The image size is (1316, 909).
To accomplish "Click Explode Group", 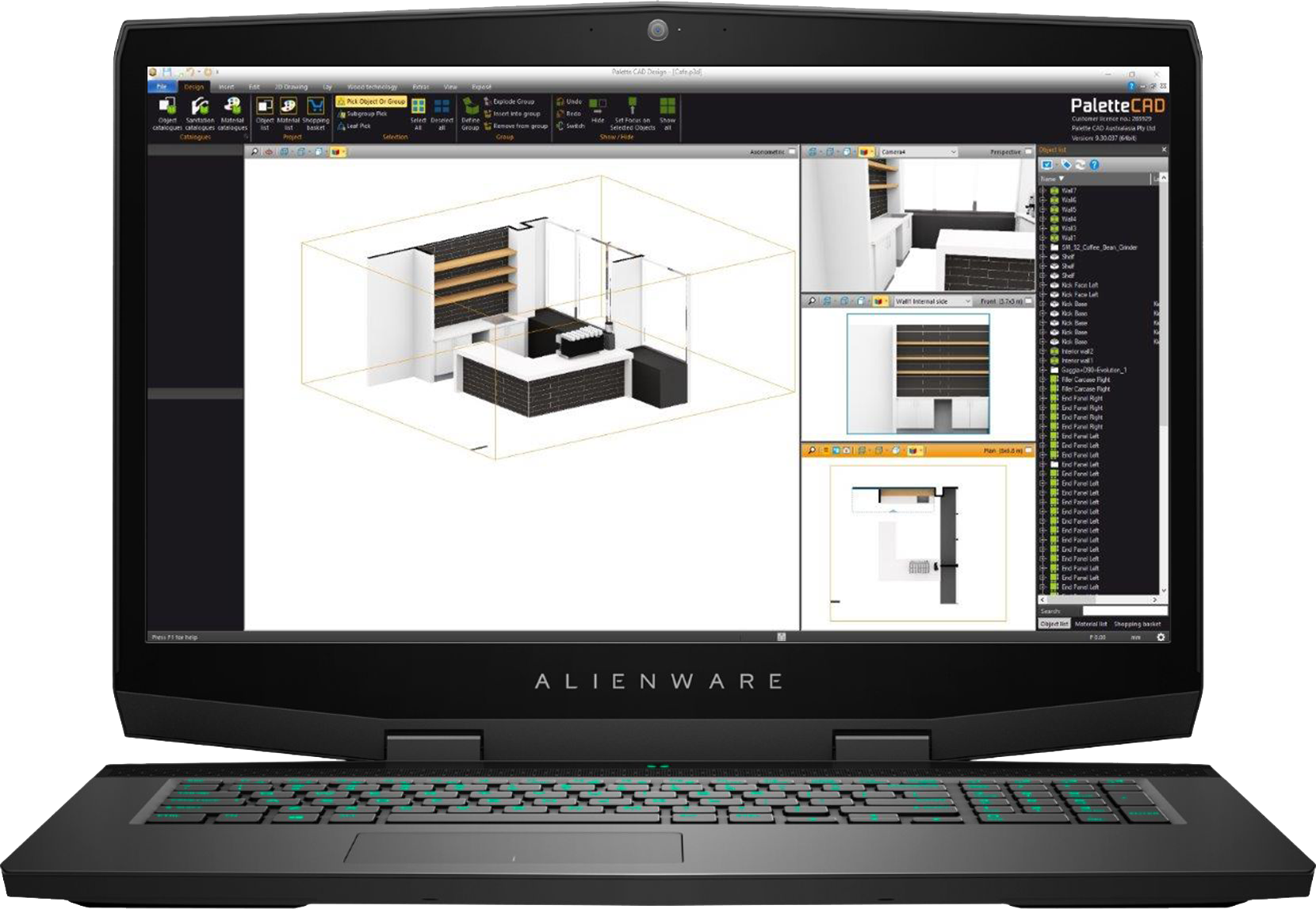I will pyautogui.click(x=509, y=101).
